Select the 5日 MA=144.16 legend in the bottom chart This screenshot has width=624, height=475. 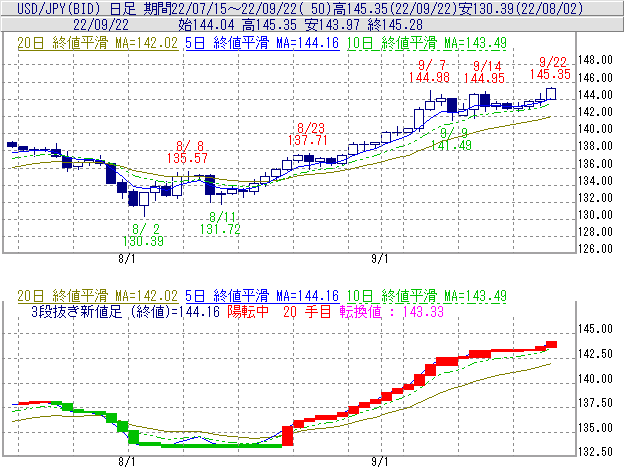click(x=262, y=296)
